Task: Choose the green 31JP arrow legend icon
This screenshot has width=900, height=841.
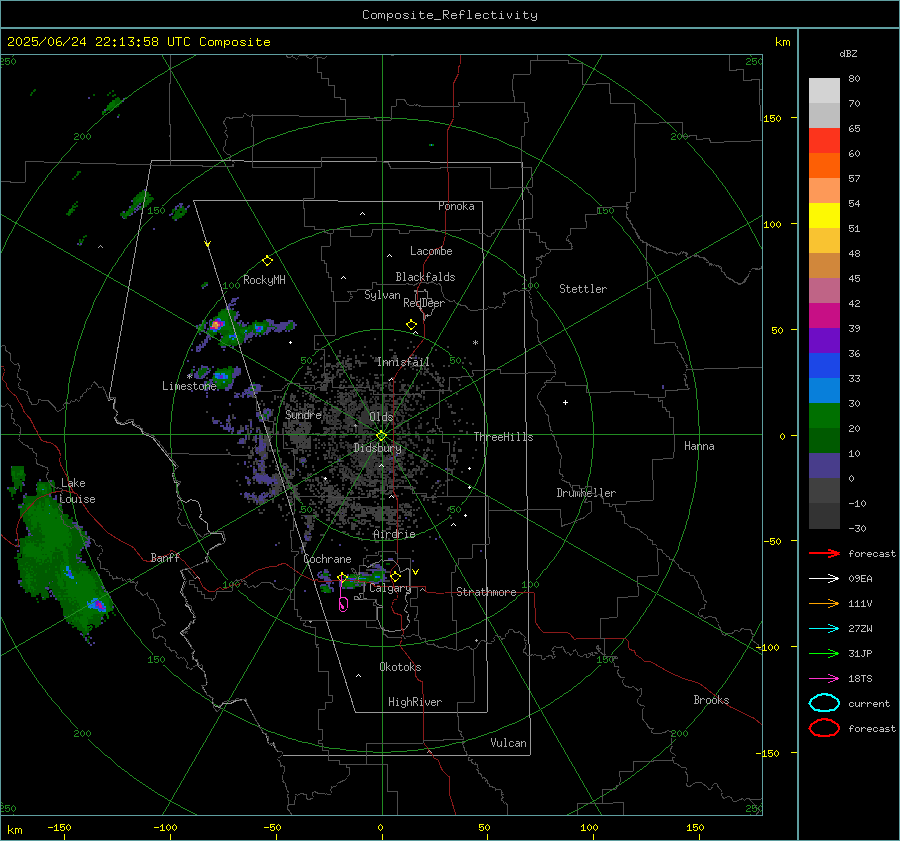Action: coord(824,653)
